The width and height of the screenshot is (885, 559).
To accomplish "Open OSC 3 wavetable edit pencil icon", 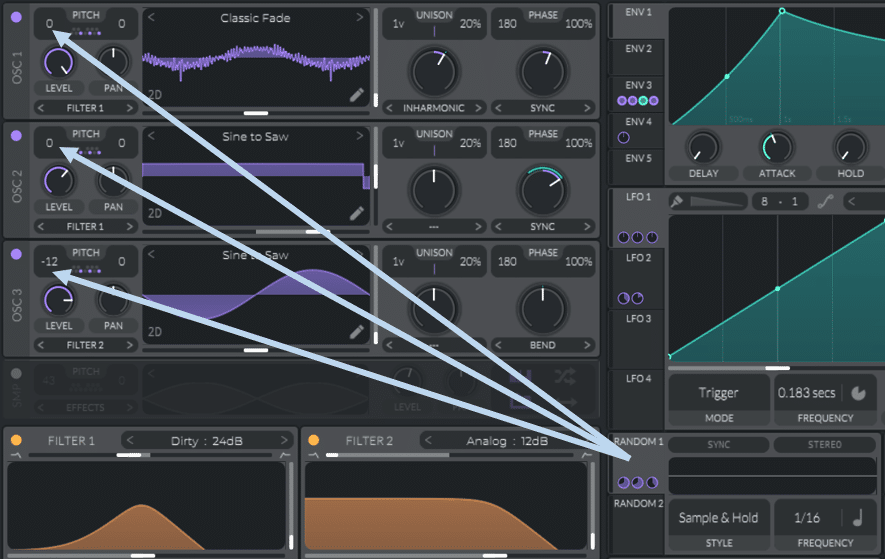I will pyautogui.click(x=357, y=332).
